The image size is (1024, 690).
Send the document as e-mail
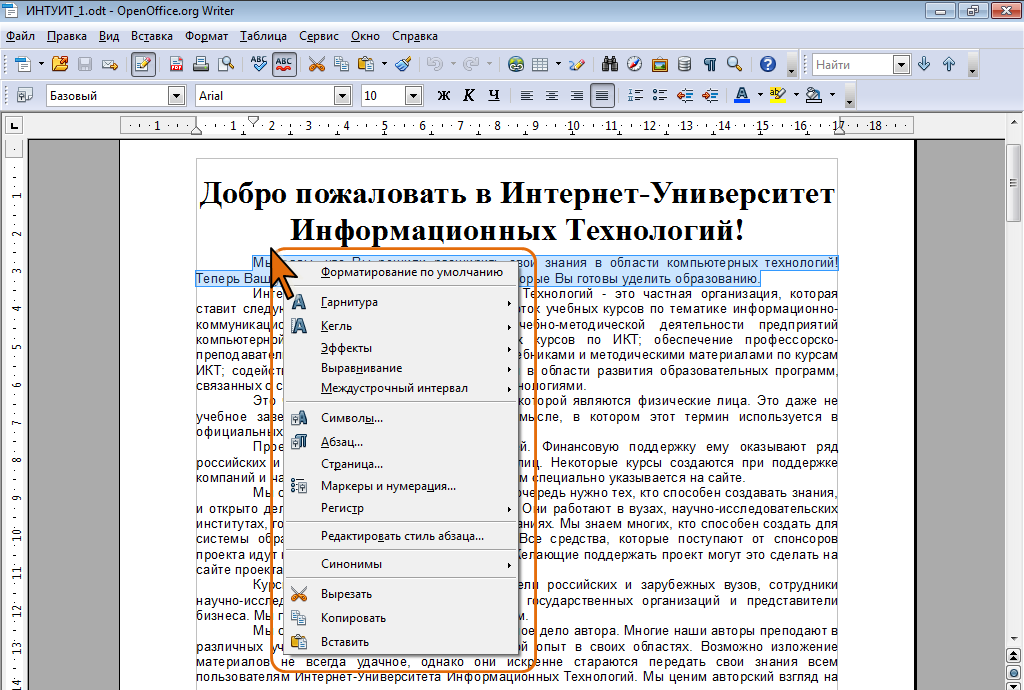pos(110,64)
